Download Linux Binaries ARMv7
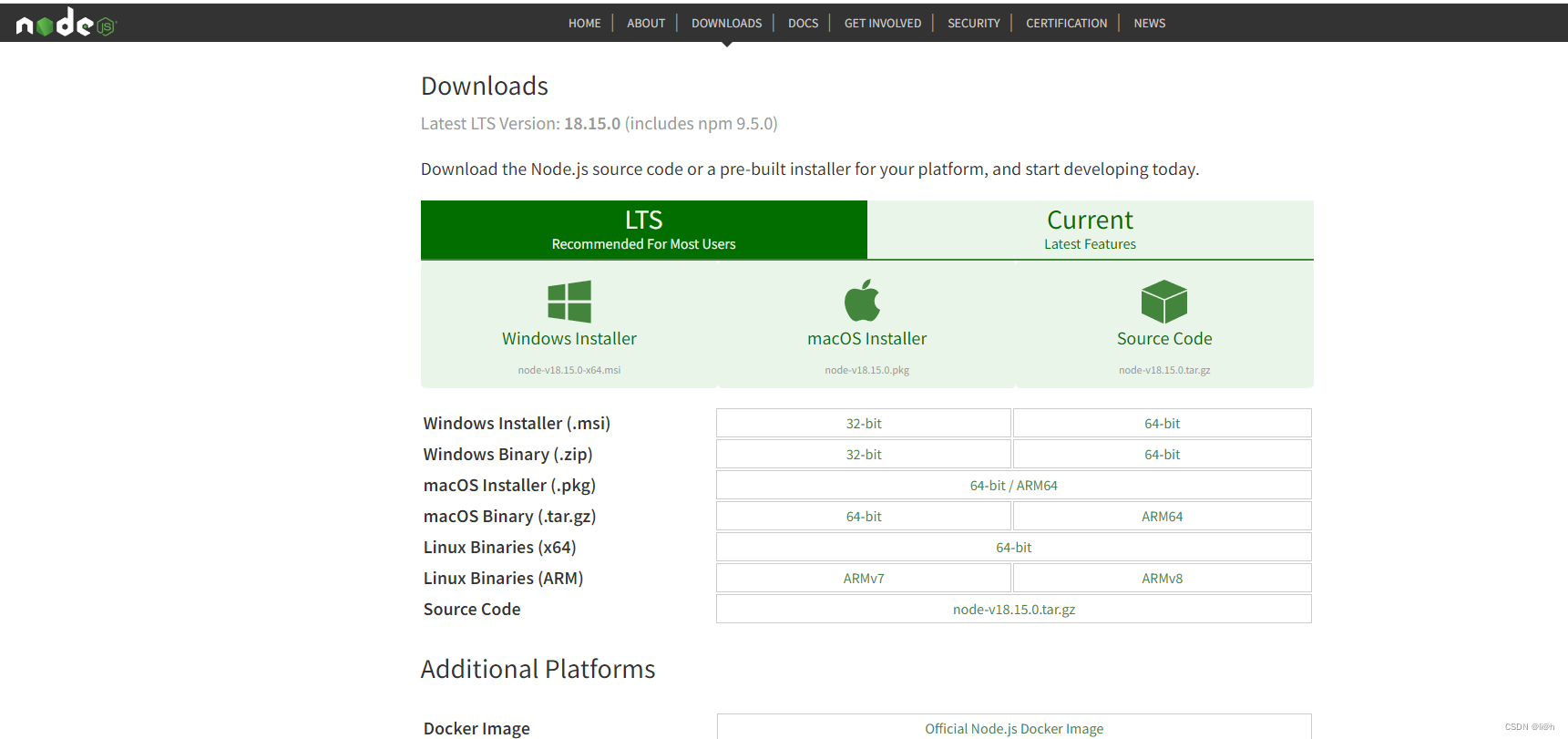Screen dimensions: 1568x739 pos(864,578)
